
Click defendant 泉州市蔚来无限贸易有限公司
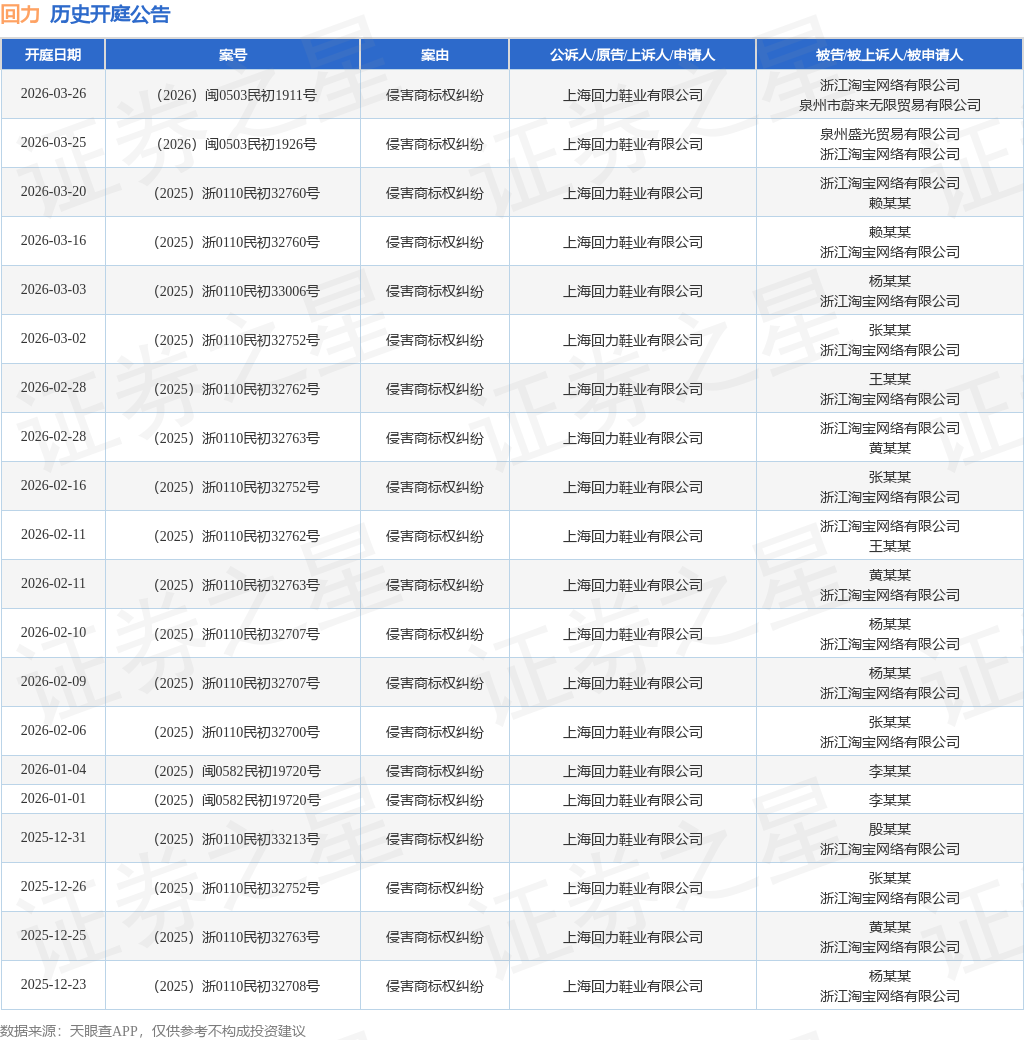(x=889, y=105)
